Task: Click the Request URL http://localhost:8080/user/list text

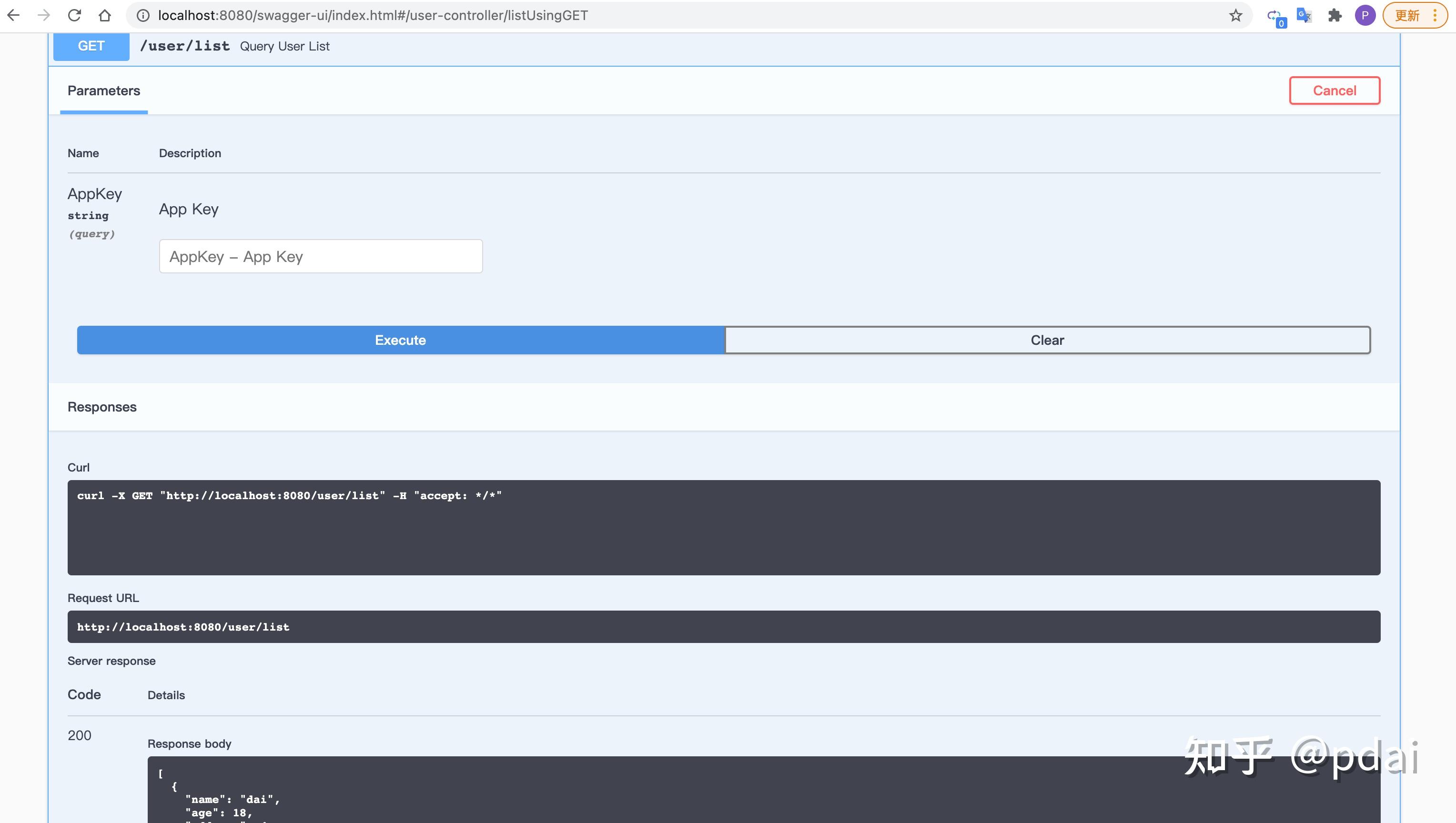Action: 183,627
